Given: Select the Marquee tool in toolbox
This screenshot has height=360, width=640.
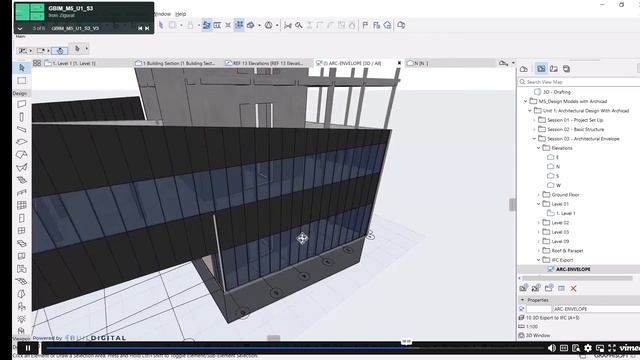Looking at the screenshot, I should (22, 80).
